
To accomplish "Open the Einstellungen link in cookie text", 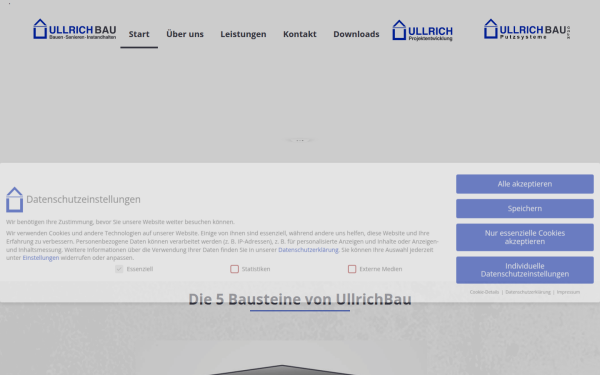I will (41, 258).
